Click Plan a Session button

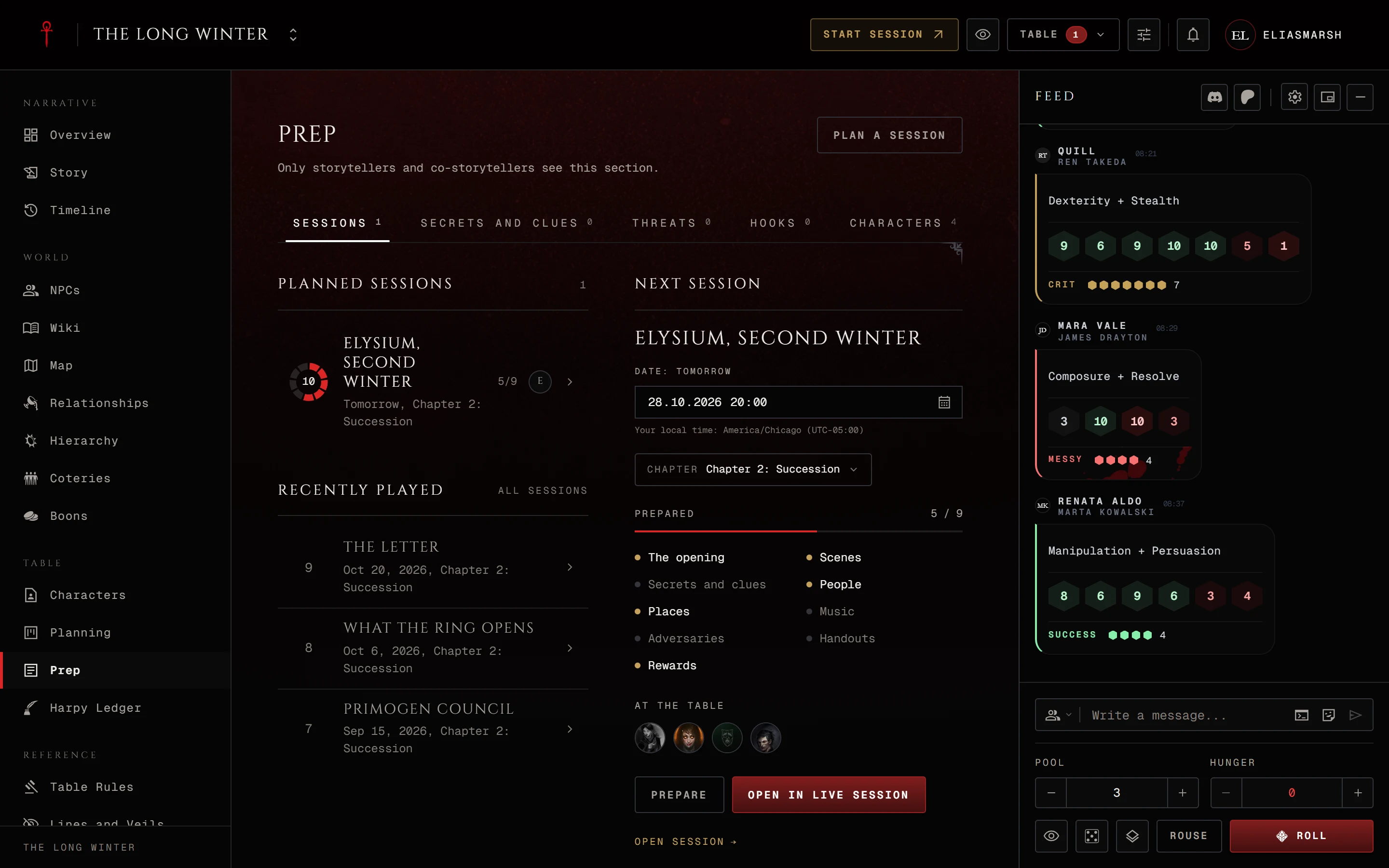tap(889, 135)
